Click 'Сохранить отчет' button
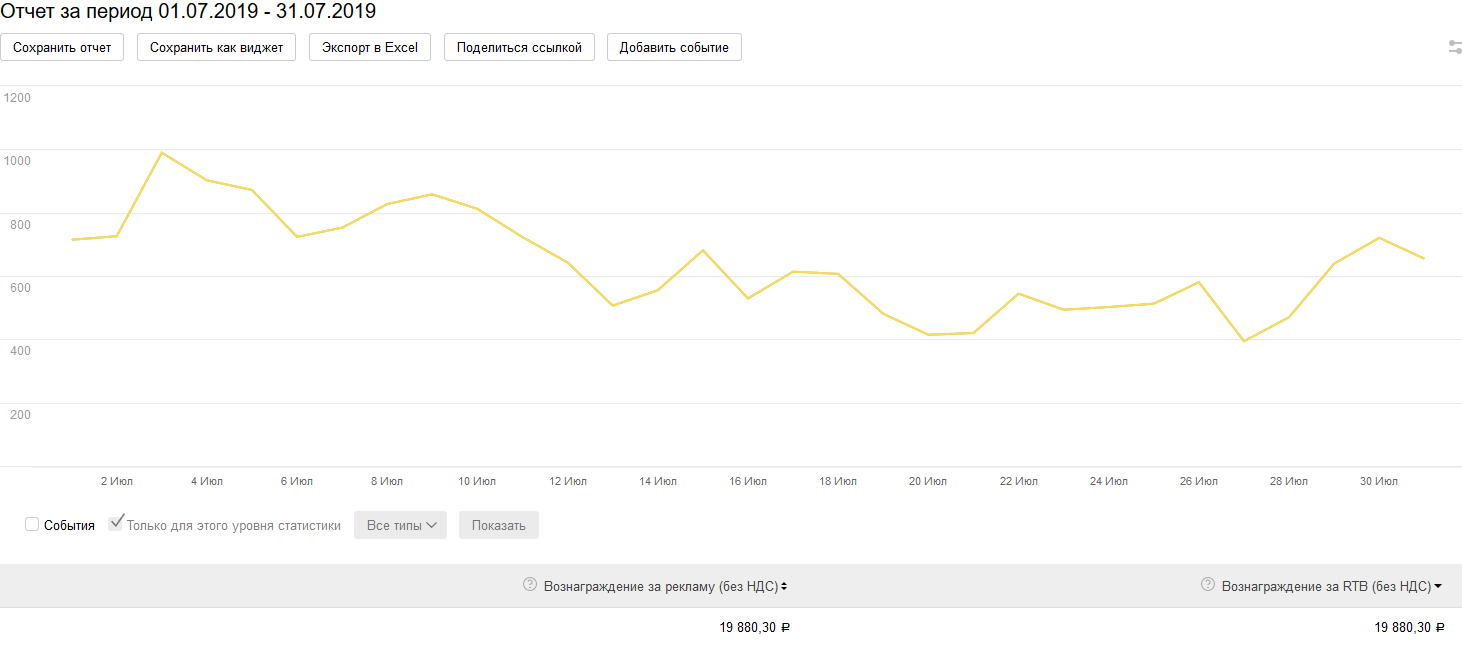The image size is (1462, 648). [62, 48]
